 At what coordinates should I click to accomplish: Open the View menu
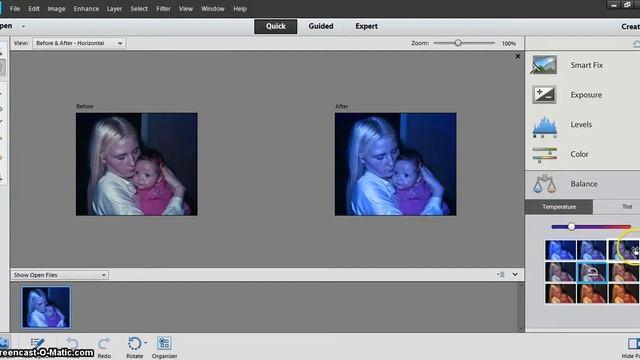[x=186, y=9]
